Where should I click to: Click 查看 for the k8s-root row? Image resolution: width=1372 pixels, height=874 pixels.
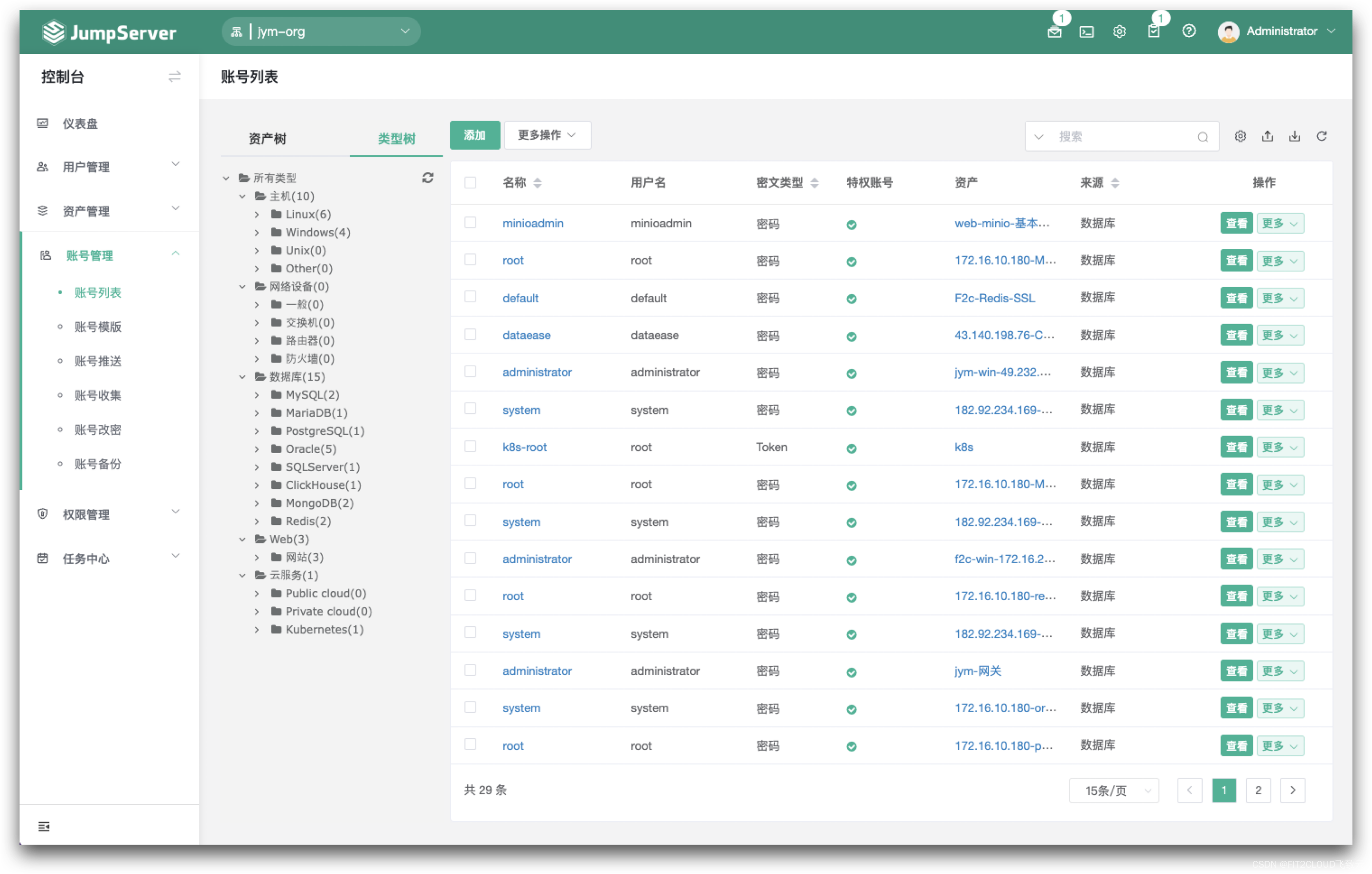[1236, 447]
